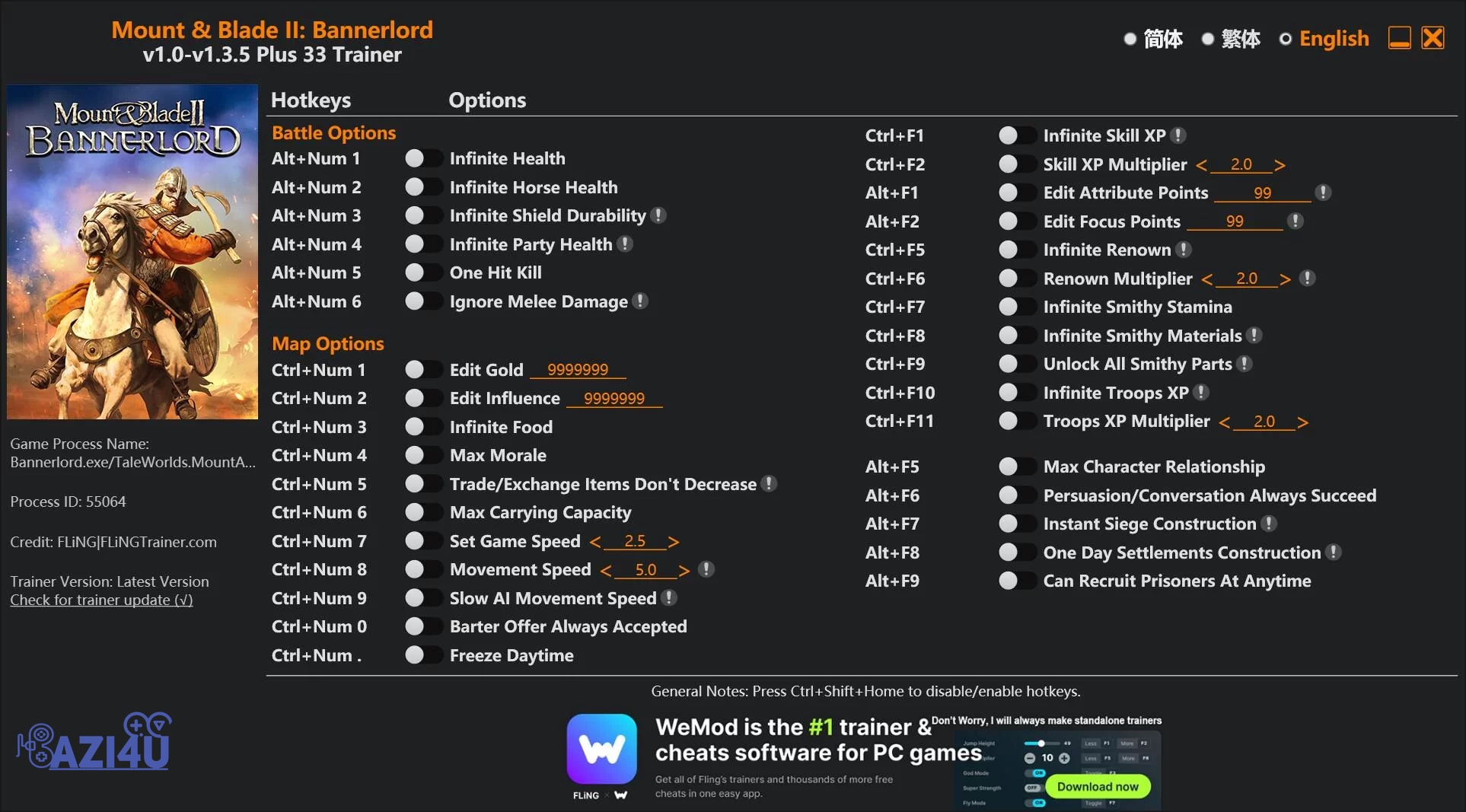Toggle One Hit Kill on
The image size is (1466, 812).
click(423, 272)
